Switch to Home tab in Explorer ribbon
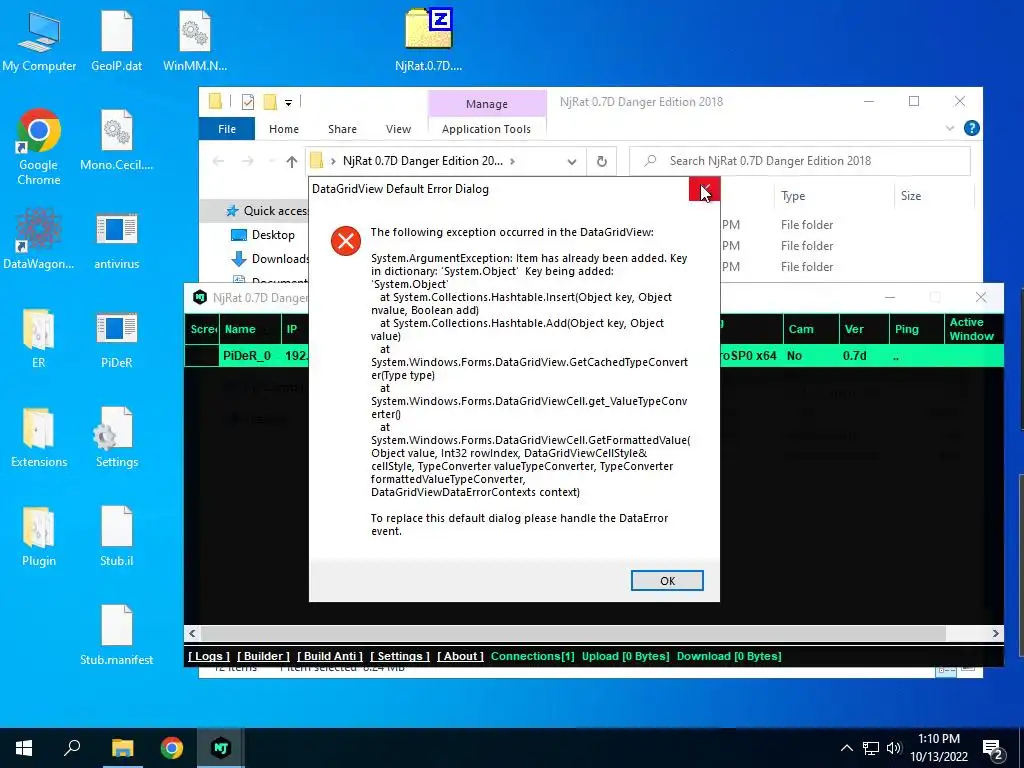The width and height of the screenshot is (1024, 768). pos(283,129)
